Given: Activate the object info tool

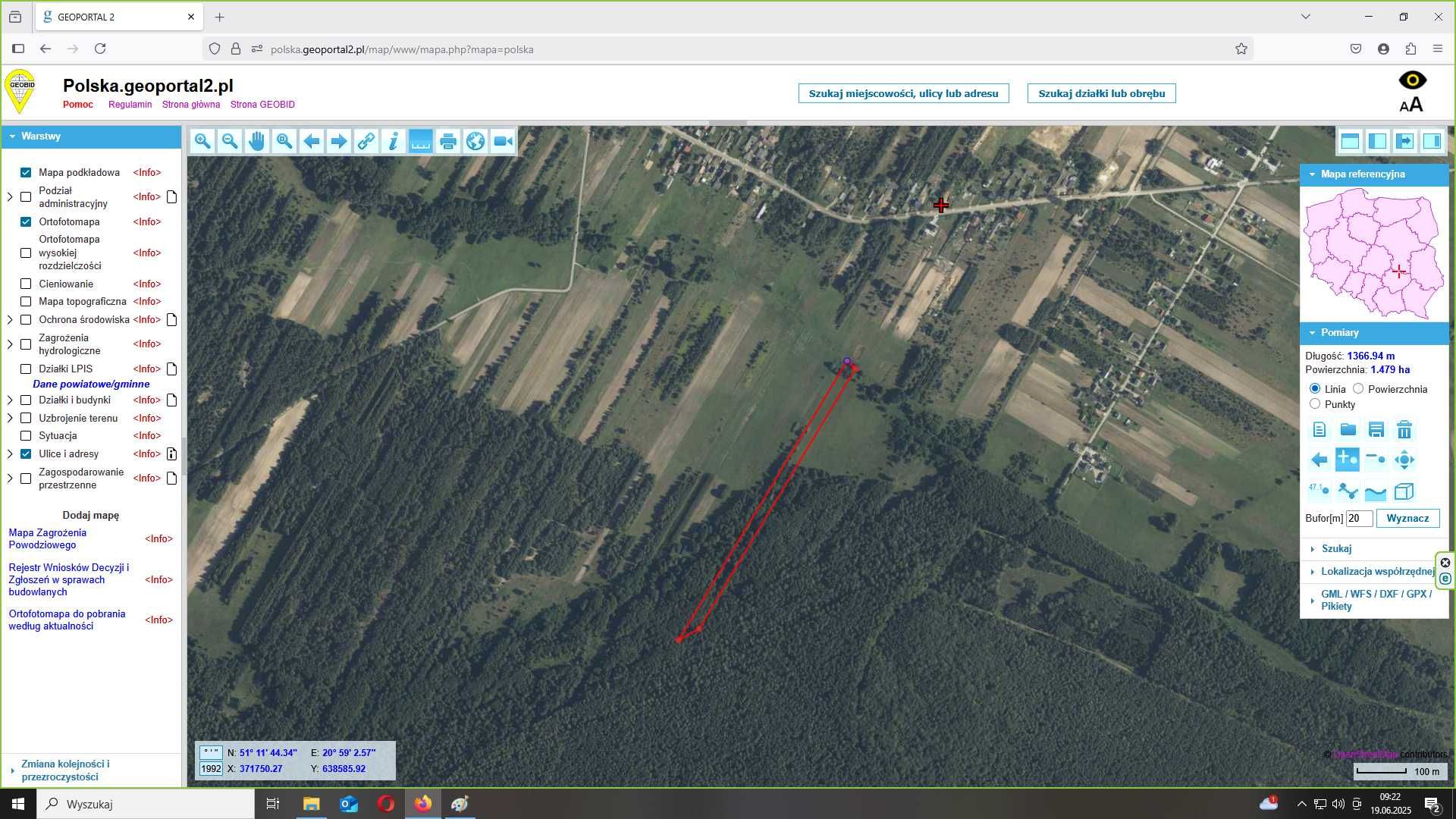Looking at the screenshot, I should pos(394,141).
